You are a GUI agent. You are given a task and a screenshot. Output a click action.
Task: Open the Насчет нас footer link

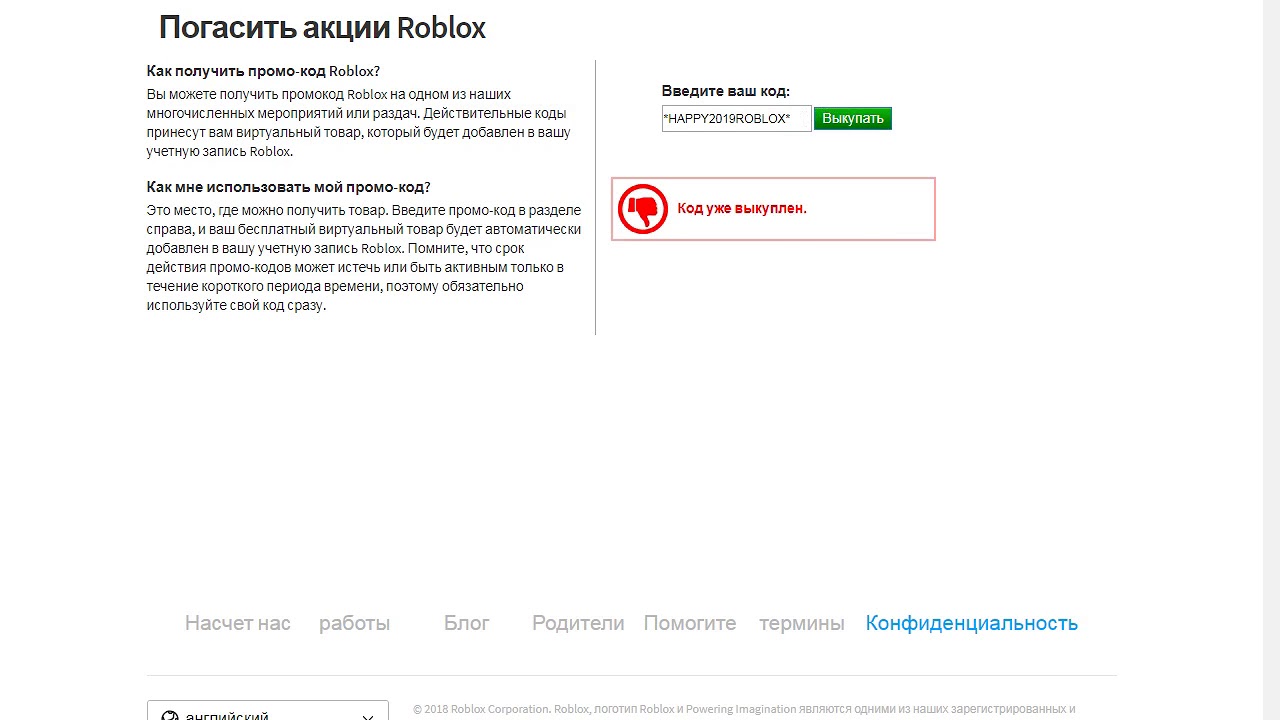pyautogui.click(x=238, y=623)
